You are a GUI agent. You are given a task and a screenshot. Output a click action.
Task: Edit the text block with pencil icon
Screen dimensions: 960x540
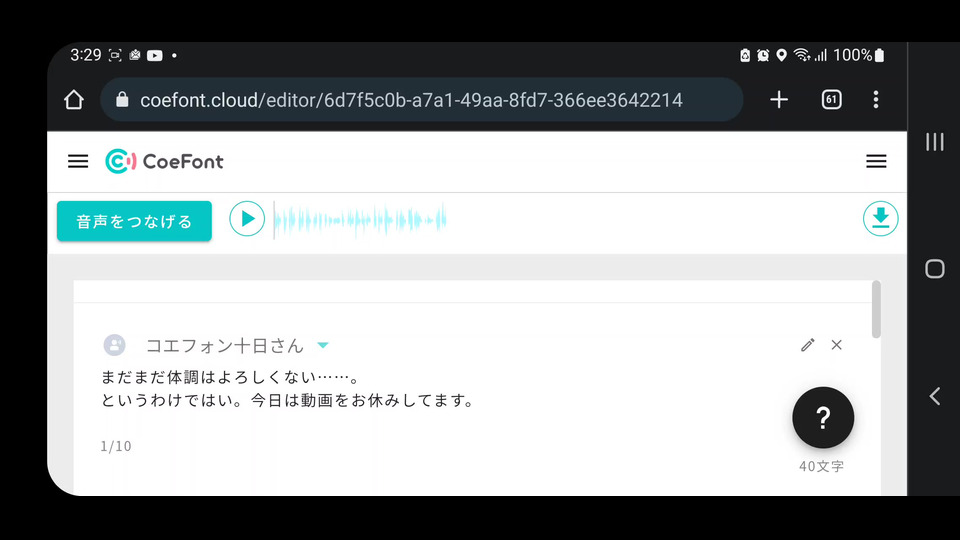click(x=808, y=345)
